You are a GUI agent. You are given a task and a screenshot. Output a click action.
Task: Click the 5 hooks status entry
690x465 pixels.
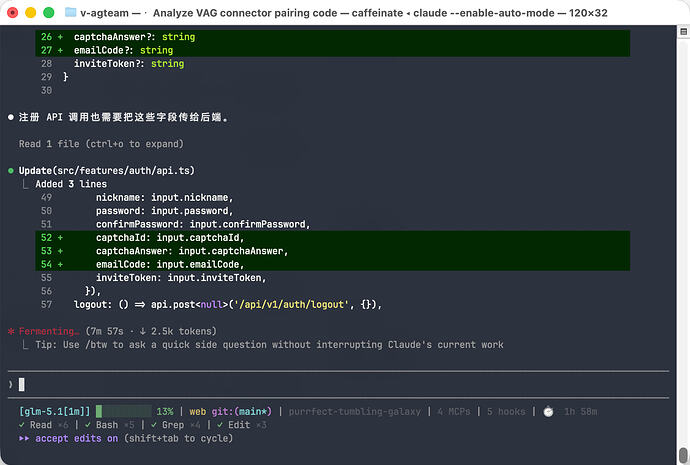point(506,412)
